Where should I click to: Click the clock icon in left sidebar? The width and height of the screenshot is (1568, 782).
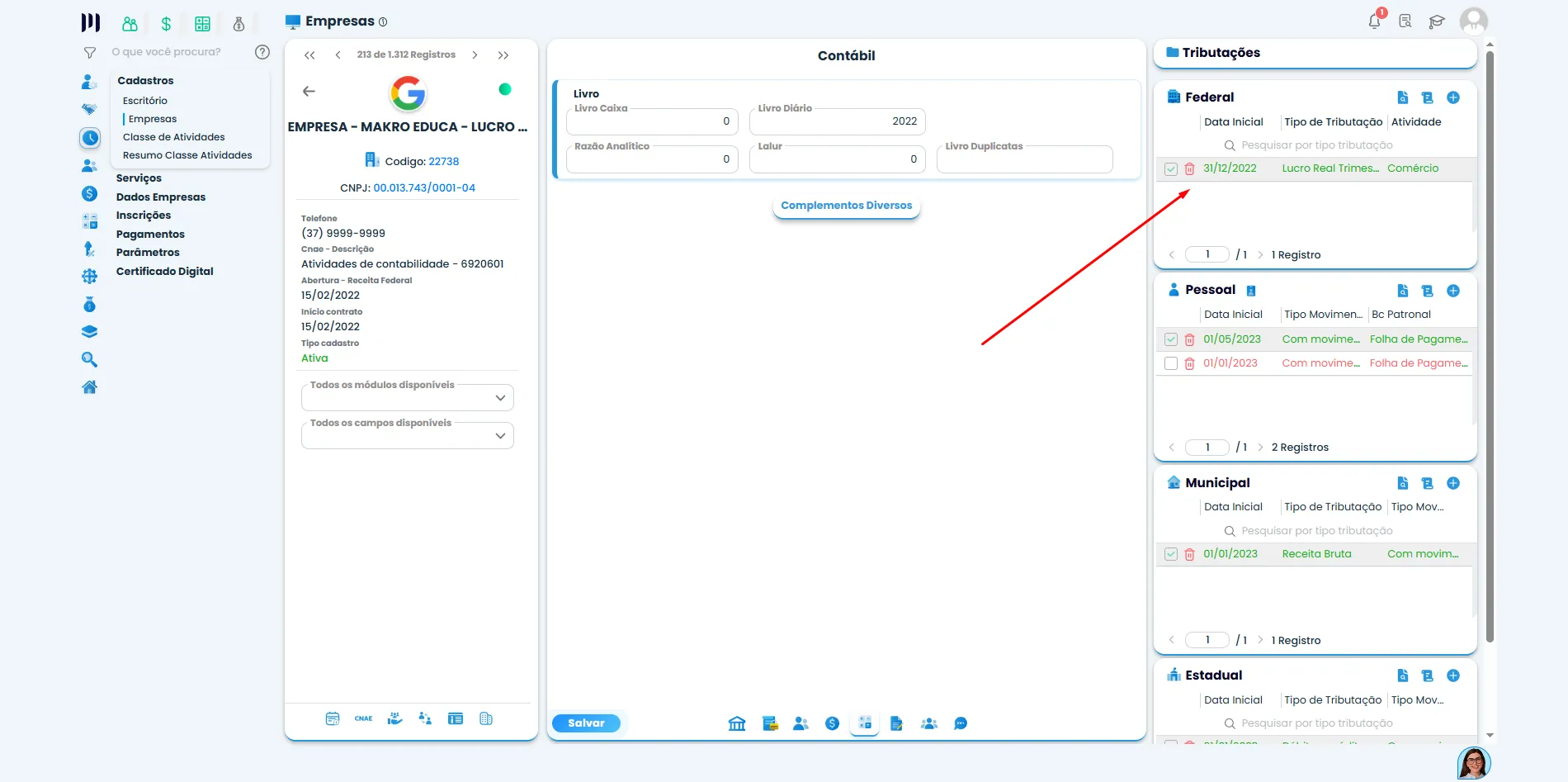coord(90,138)
